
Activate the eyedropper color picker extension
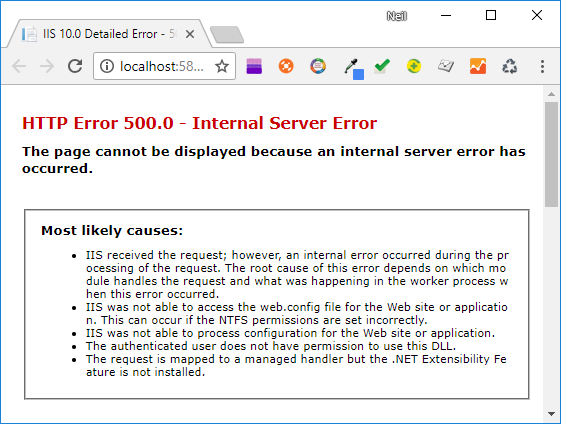(353, 69)
